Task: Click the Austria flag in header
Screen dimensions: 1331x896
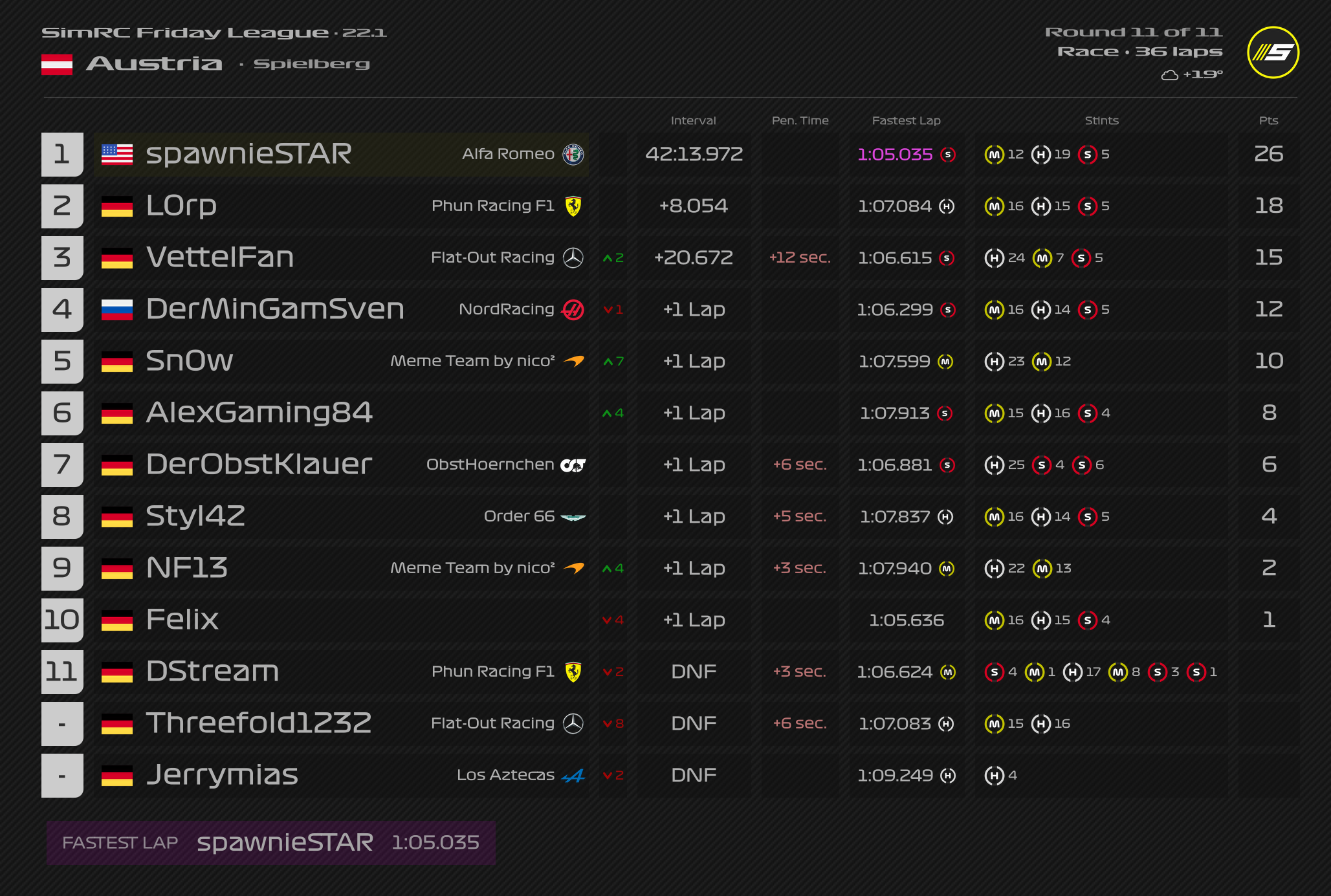Action: tap(57, 65)
